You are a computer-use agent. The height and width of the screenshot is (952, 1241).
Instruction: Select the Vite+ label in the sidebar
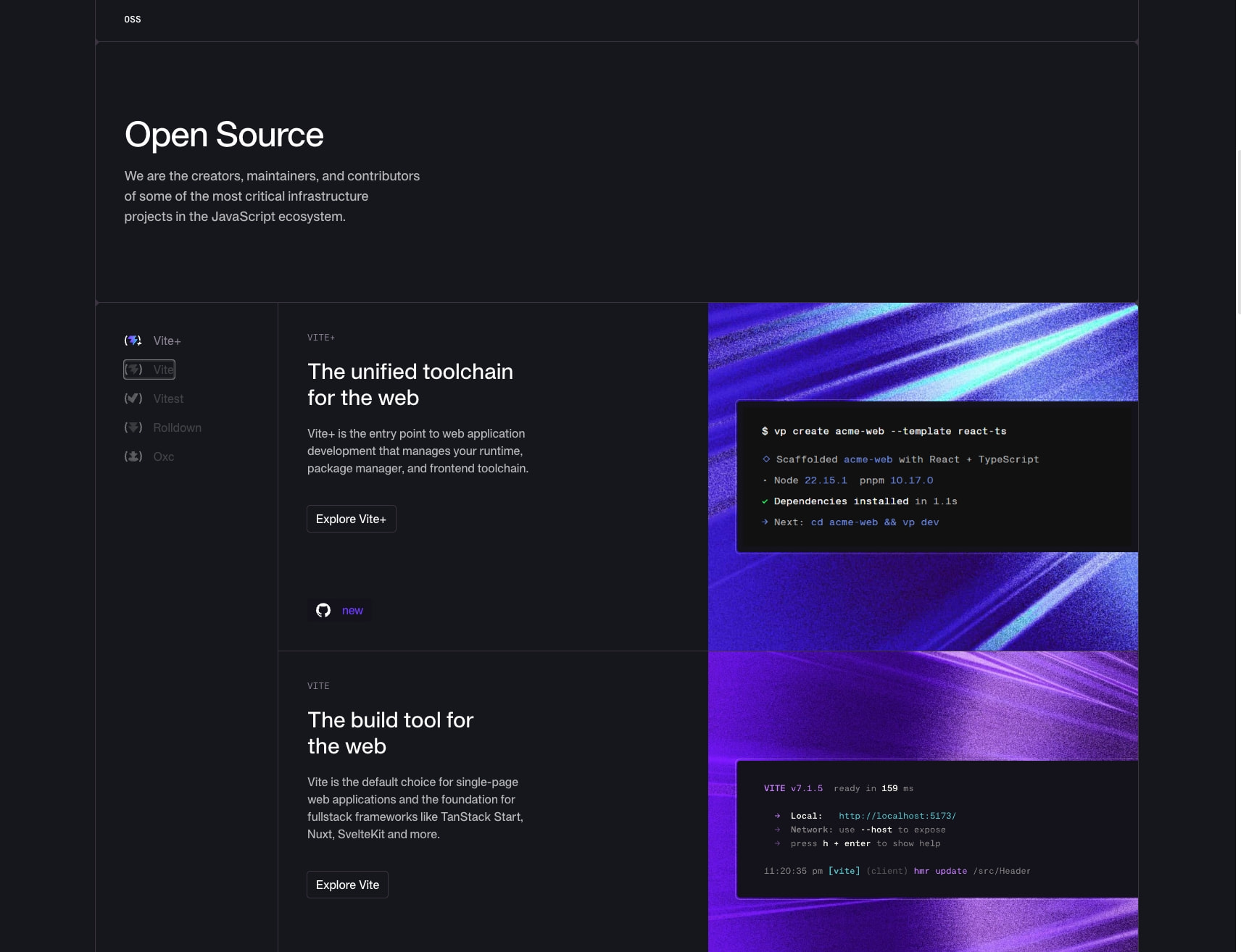167,341
